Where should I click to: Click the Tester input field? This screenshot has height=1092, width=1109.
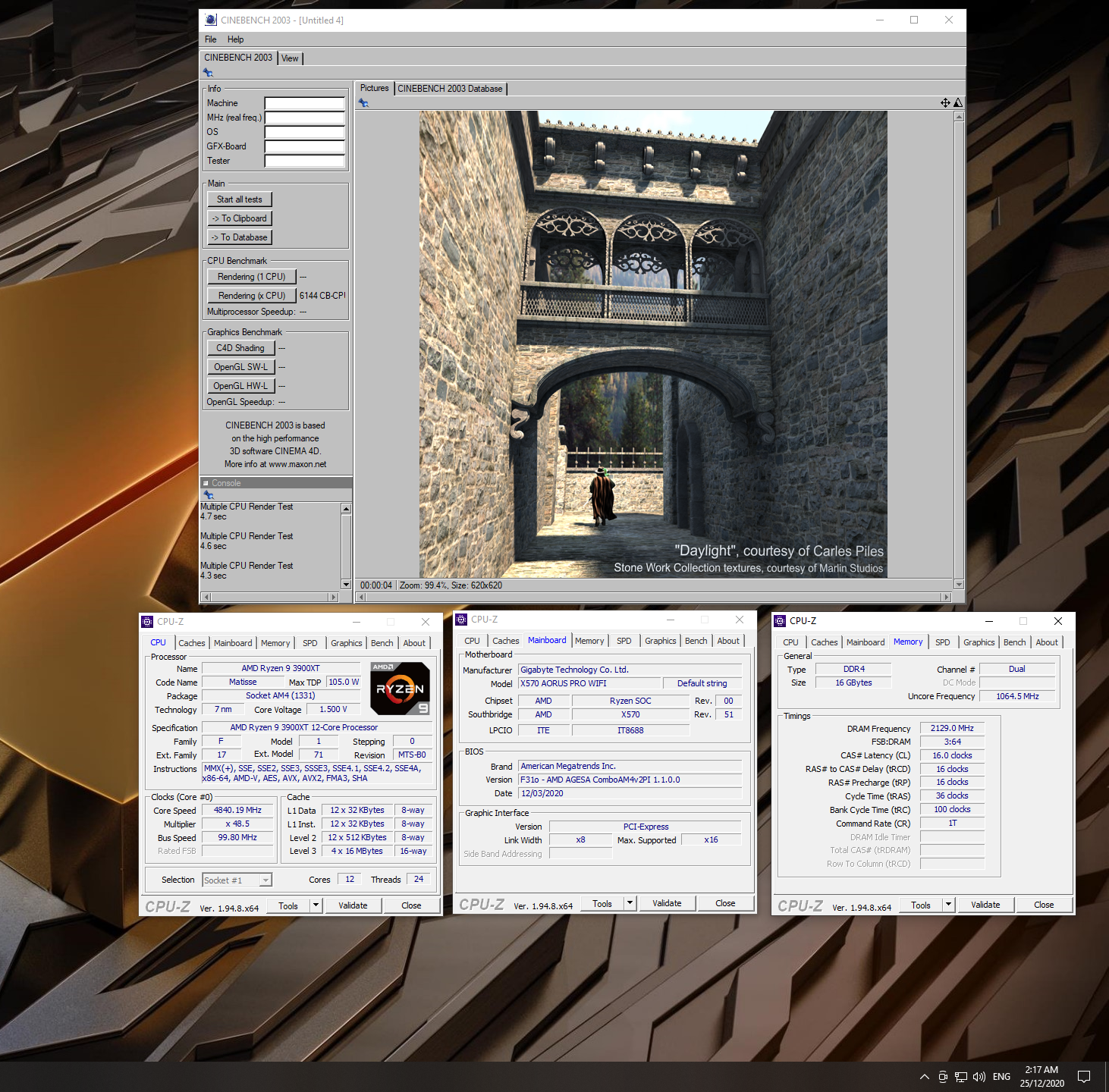coord(305,161)
